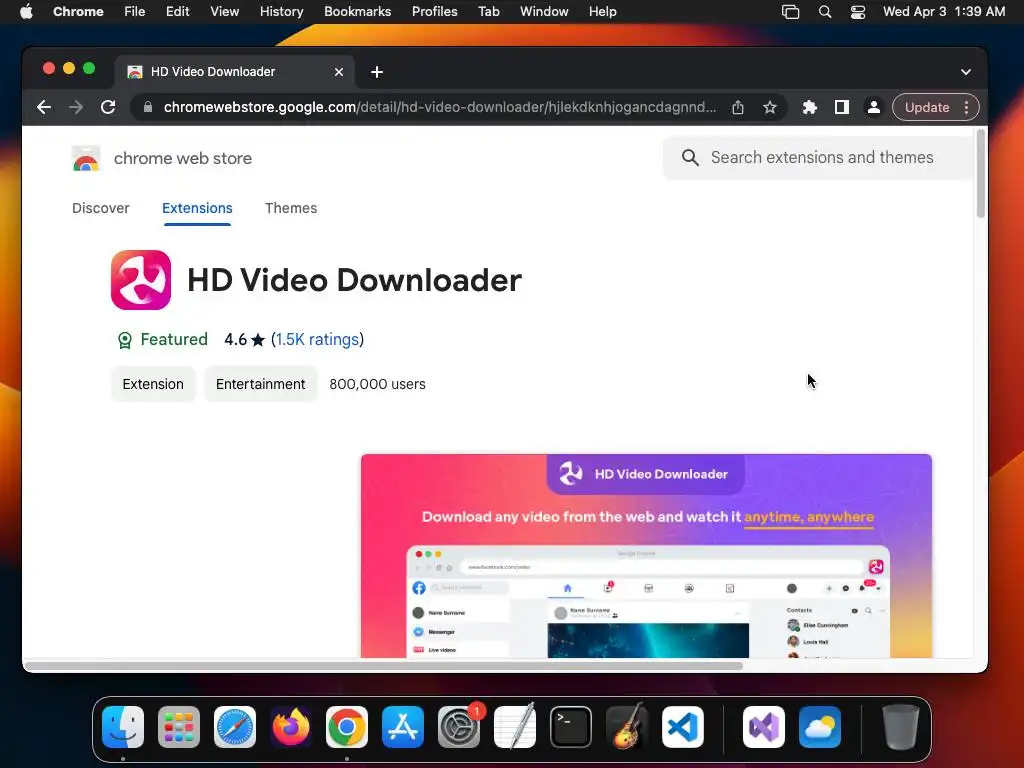The height and width of the screenshot is (768, 1024).
Task: Open the File menu
Action: [135, 12]
